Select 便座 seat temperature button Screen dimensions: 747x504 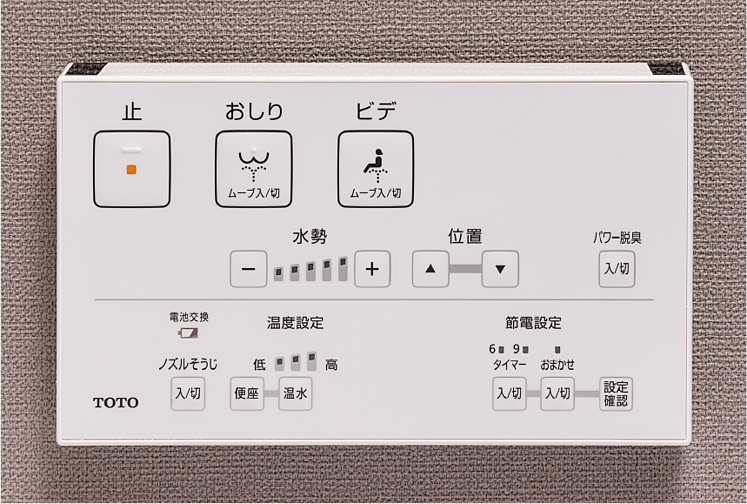coord(247,393)
